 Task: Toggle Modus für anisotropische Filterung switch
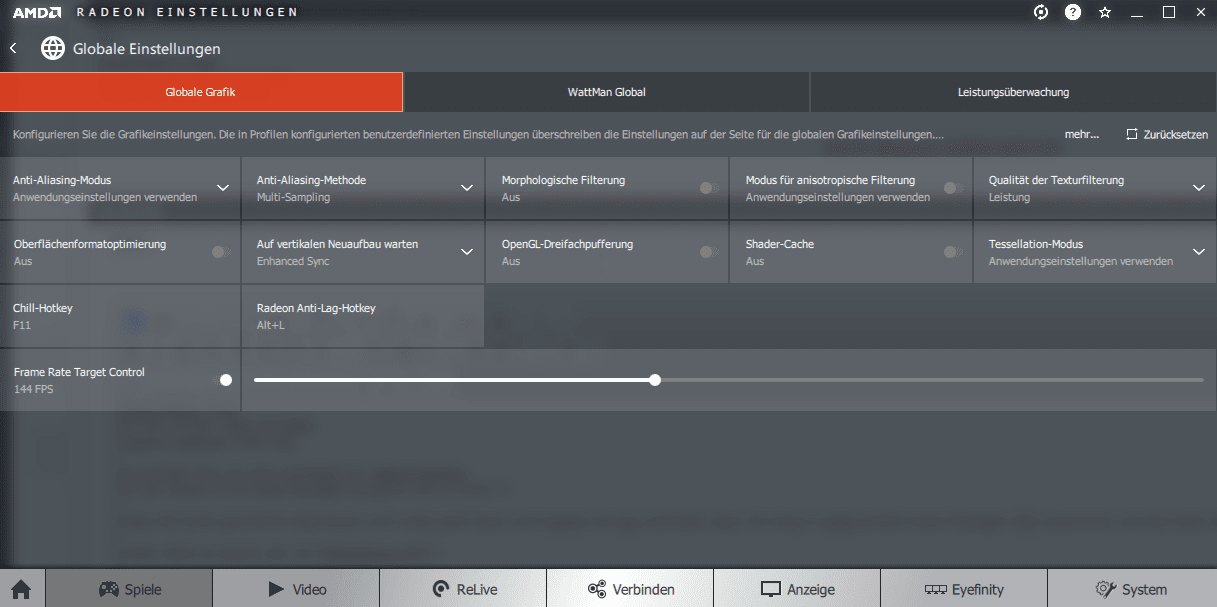[954, 188]
